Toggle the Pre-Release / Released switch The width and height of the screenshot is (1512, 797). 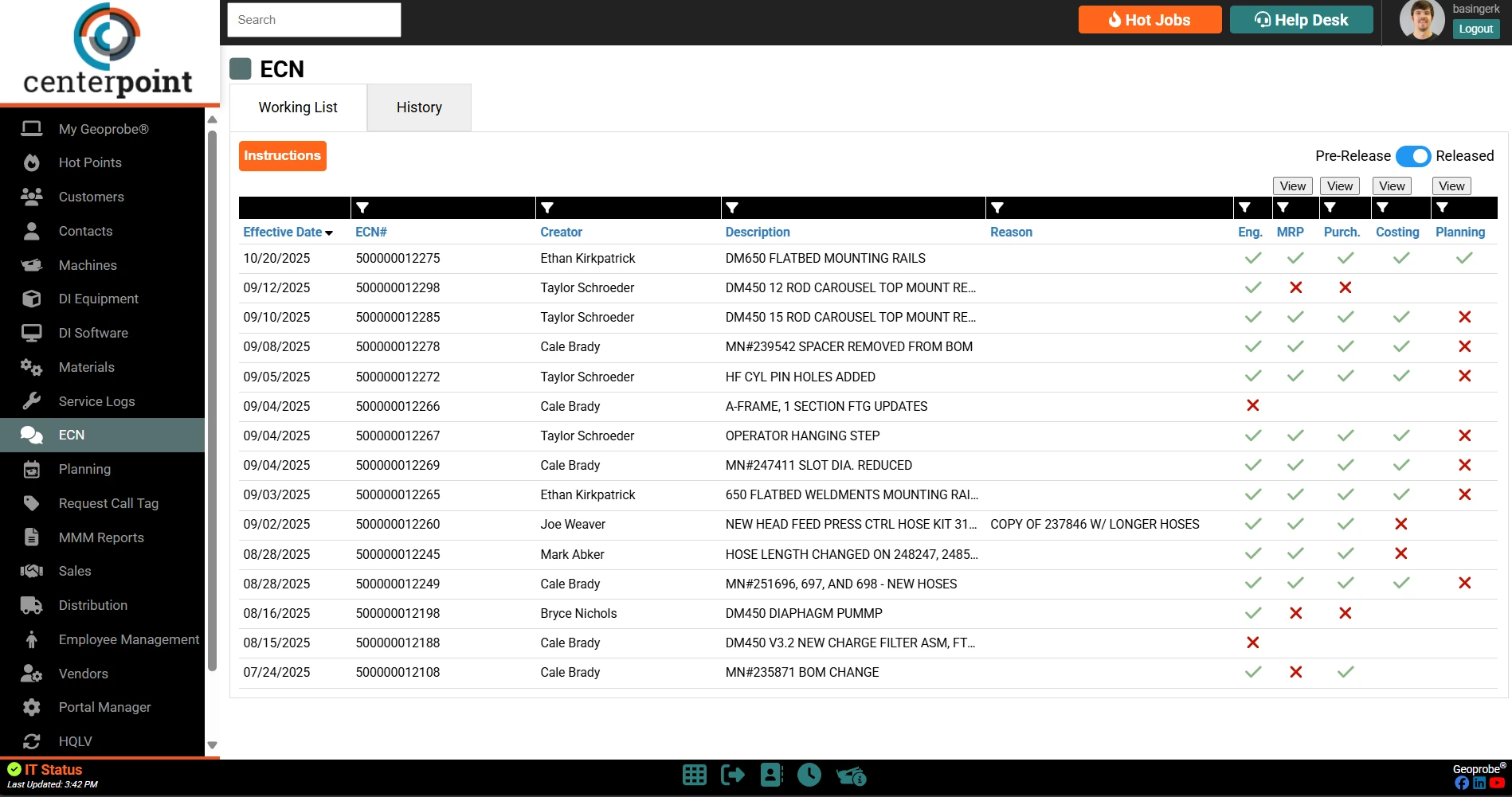point(1413,156)
